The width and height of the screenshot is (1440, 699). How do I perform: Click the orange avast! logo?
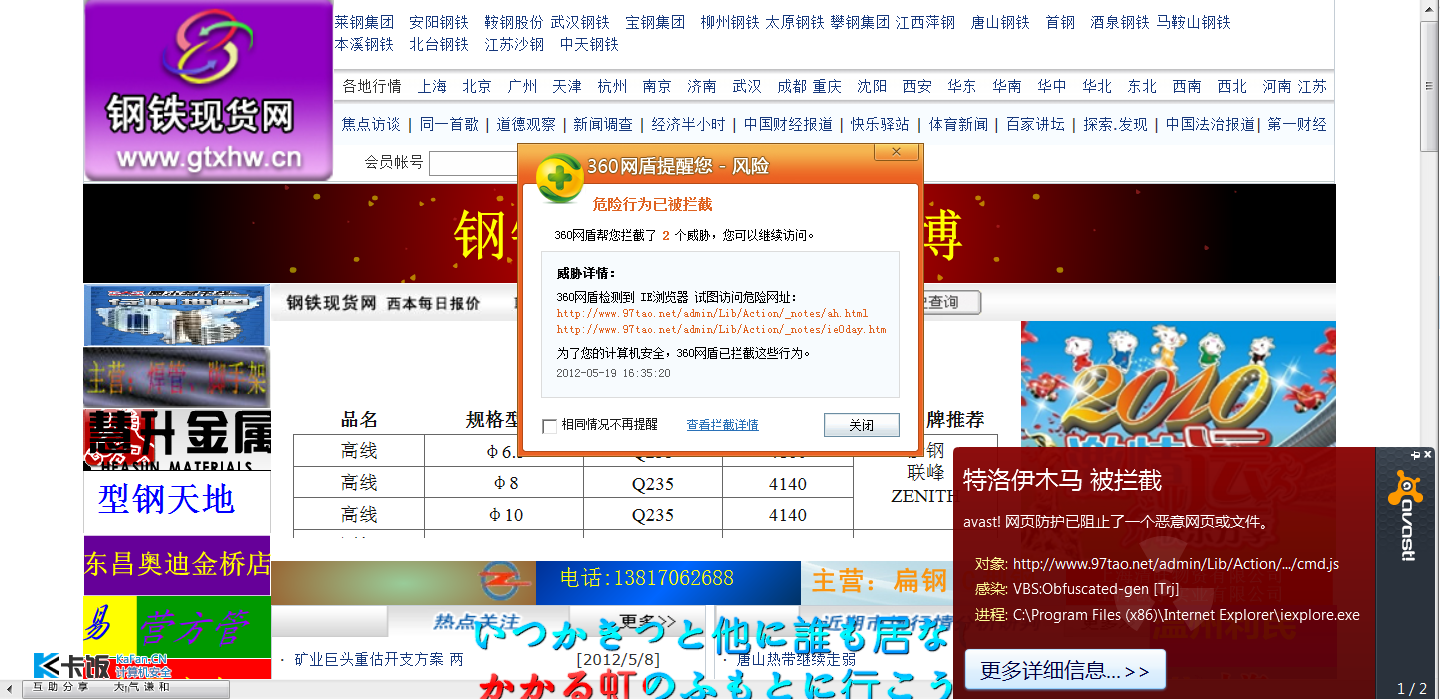point(1406,487)
